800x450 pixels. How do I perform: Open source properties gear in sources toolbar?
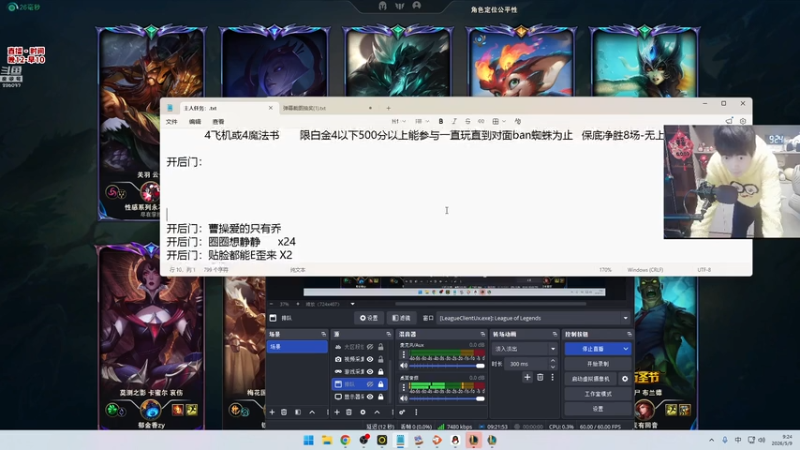point(363,412)
